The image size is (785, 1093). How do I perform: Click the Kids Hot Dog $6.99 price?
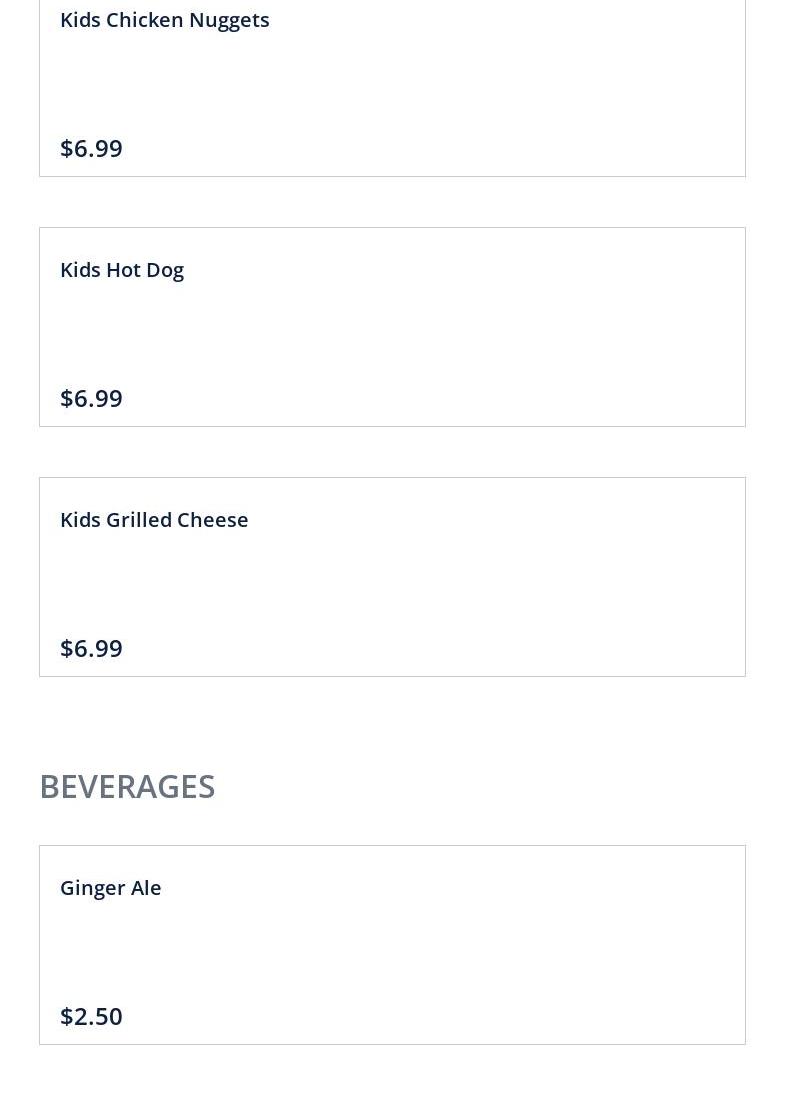coord(91,398)
